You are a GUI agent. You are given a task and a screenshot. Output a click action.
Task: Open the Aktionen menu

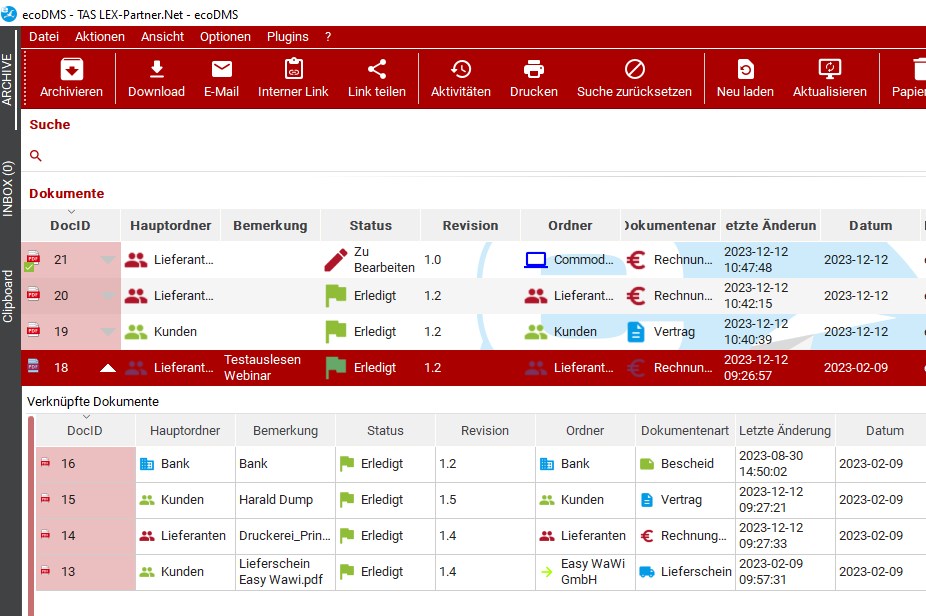tap(100, 37)
